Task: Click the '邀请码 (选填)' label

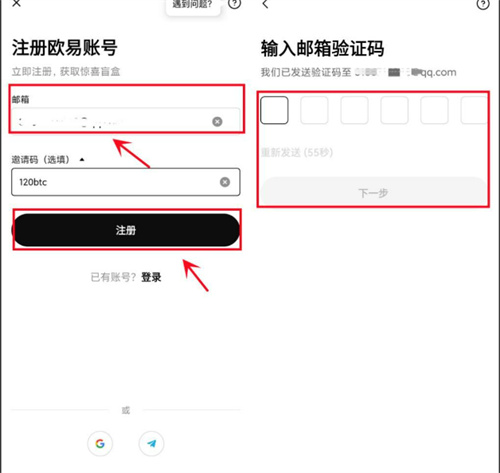Action: point(41,160)
